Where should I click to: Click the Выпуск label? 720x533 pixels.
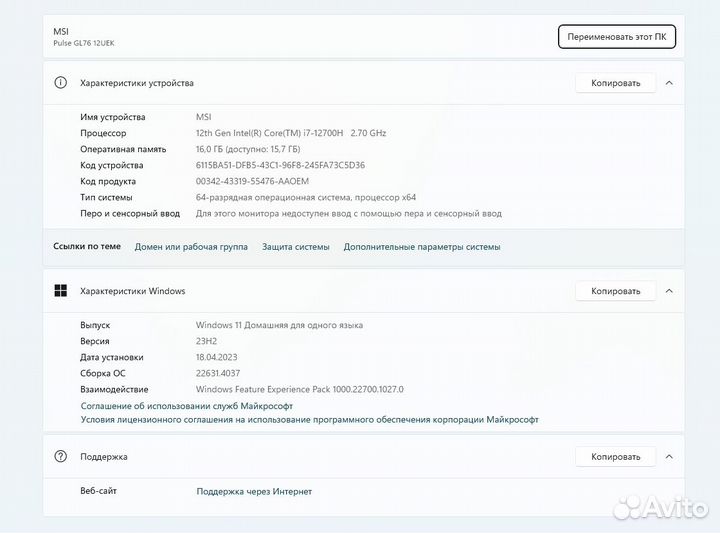pyautogui.click(x=95, y=325)
